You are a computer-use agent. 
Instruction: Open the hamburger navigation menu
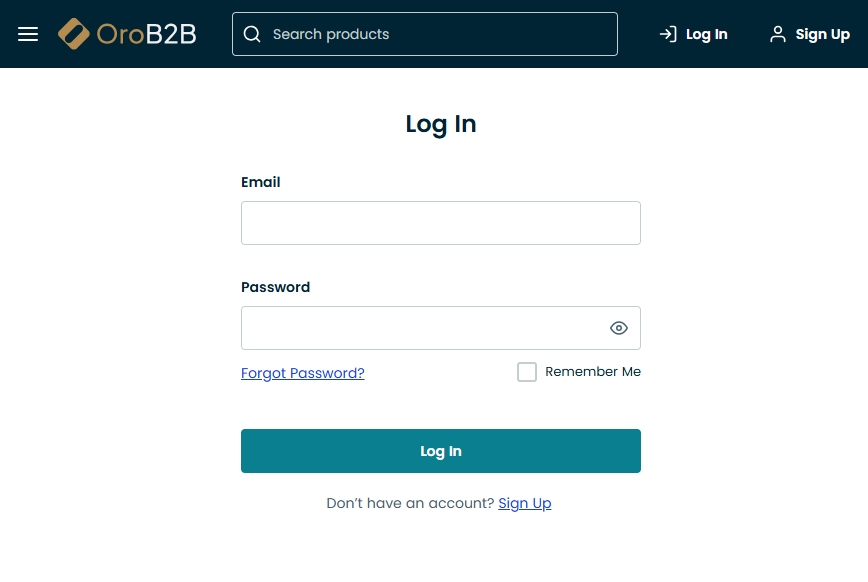(x=28, y=34)
